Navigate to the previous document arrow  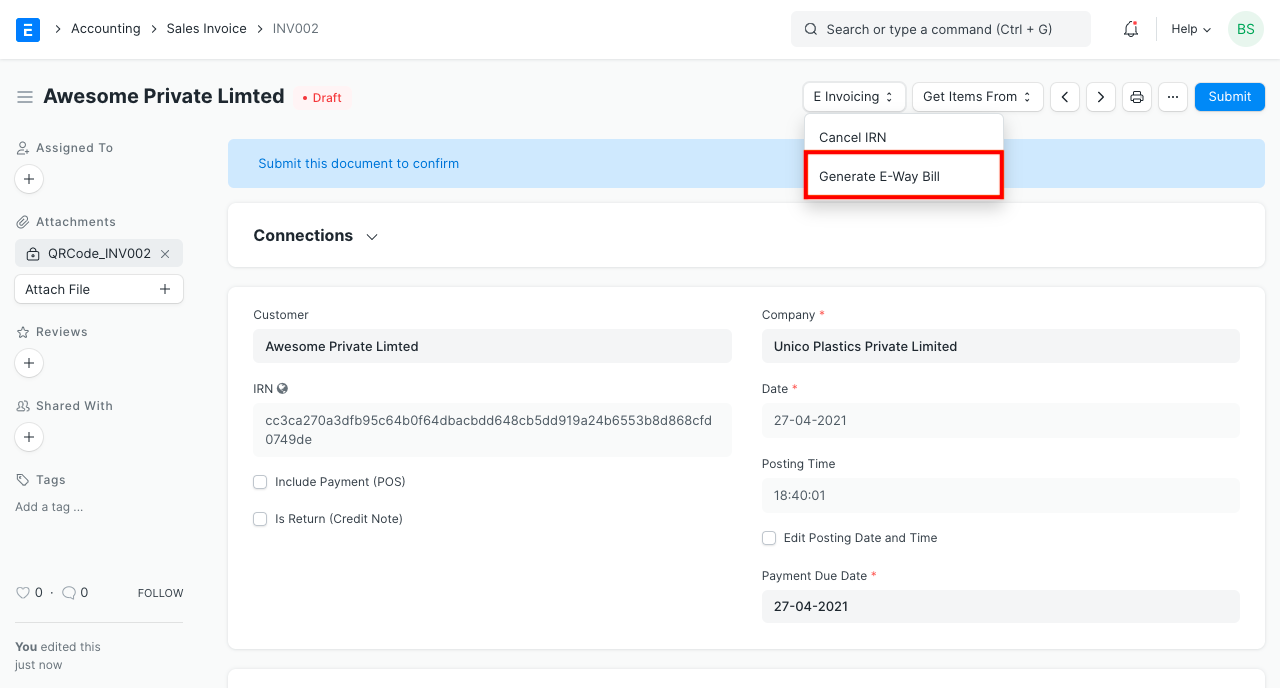(1064, 96)
